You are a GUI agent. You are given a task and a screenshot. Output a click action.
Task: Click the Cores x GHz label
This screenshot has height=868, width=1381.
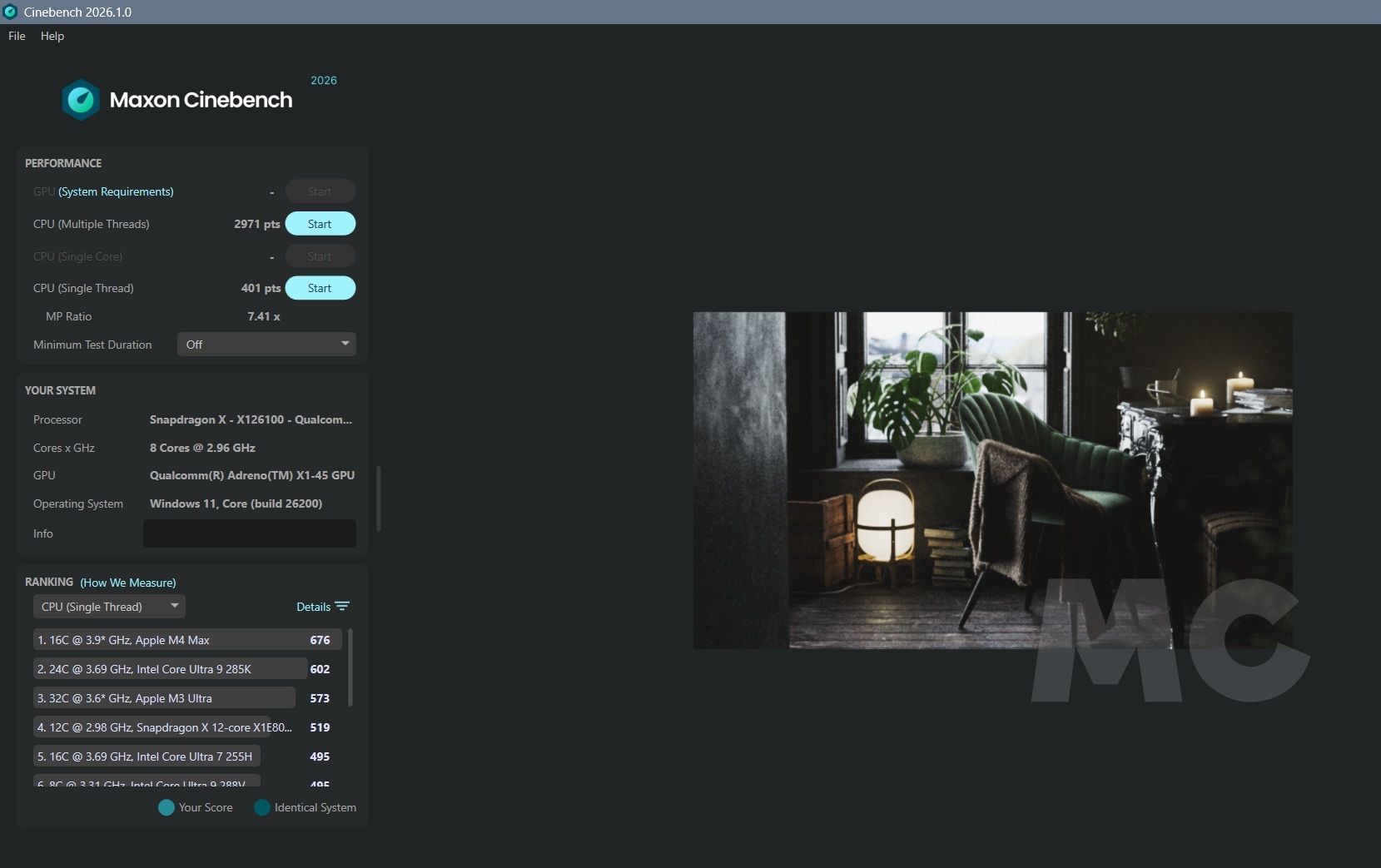pyautogui.click(x=64, y=448)
